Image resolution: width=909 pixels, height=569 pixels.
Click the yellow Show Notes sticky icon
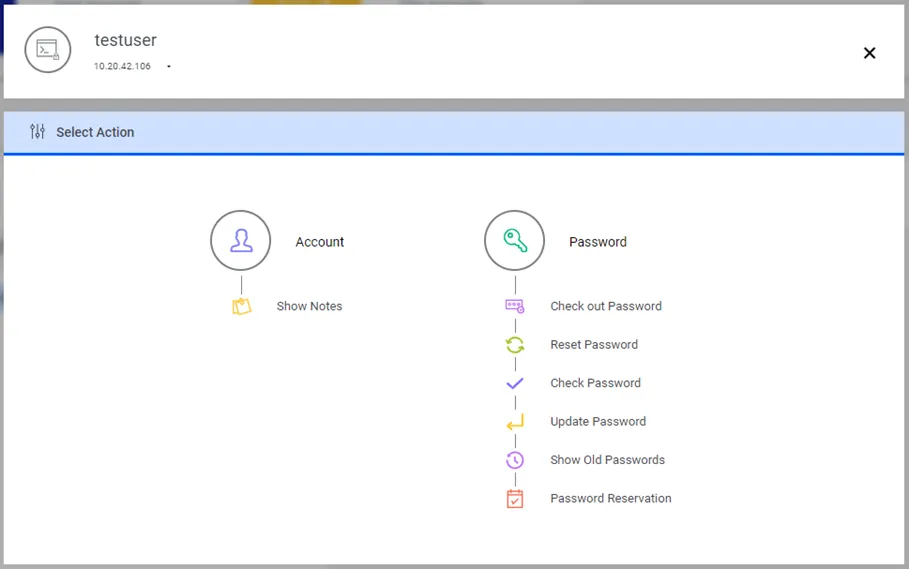(x=241, y=306)
